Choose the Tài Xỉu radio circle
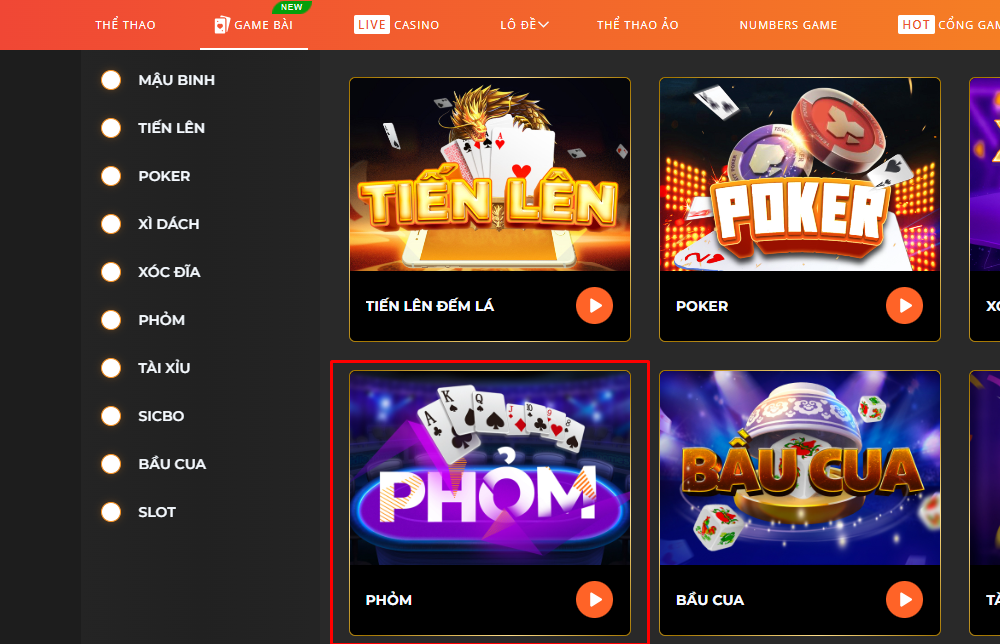This screenshot has width=1000, height=644. click(111, 368)
